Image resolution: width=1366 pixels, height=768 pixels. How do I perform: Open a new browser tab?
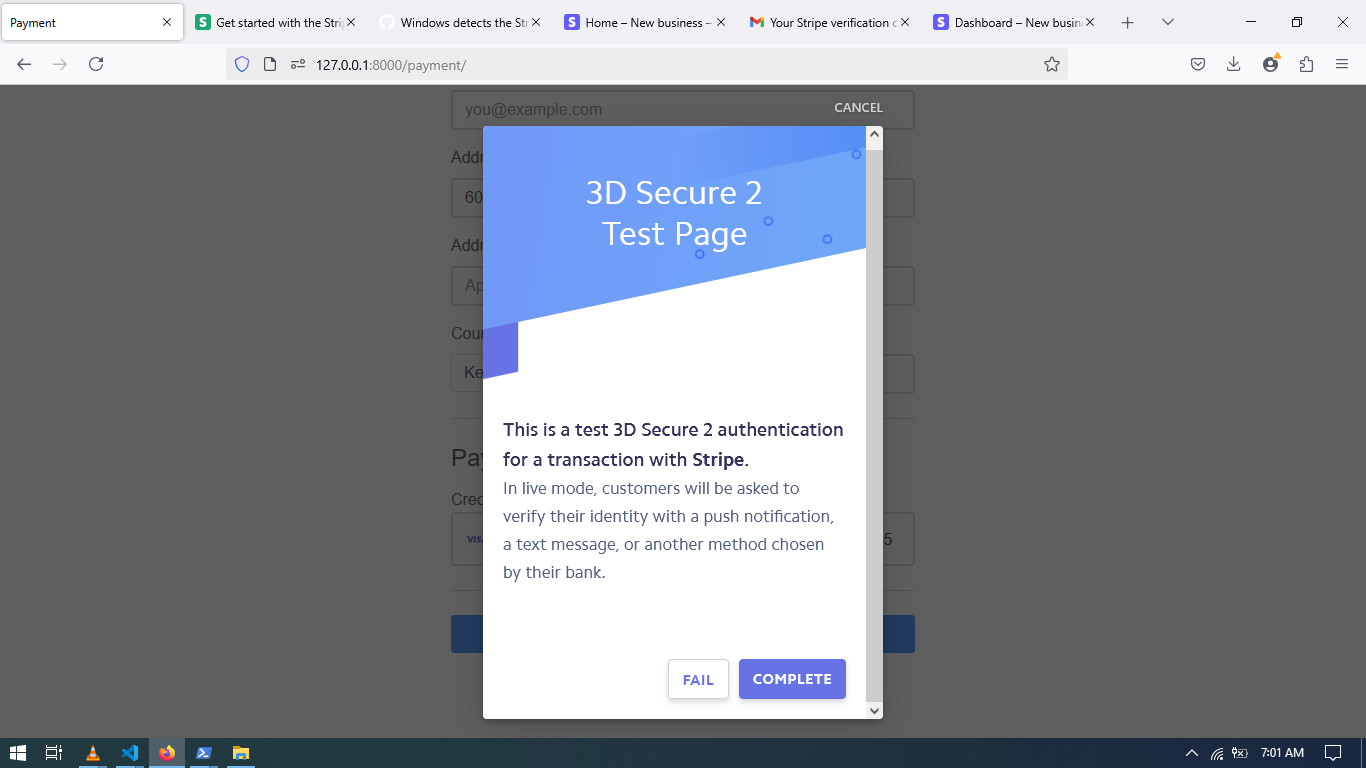tap(1127, 22)
